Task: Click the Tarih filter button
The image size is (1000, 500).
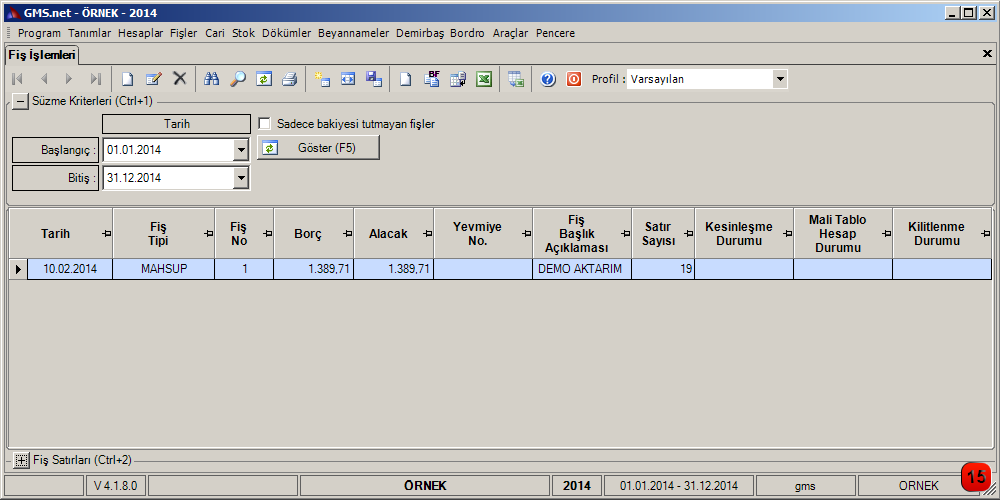Action: click(x=177, y=124)
